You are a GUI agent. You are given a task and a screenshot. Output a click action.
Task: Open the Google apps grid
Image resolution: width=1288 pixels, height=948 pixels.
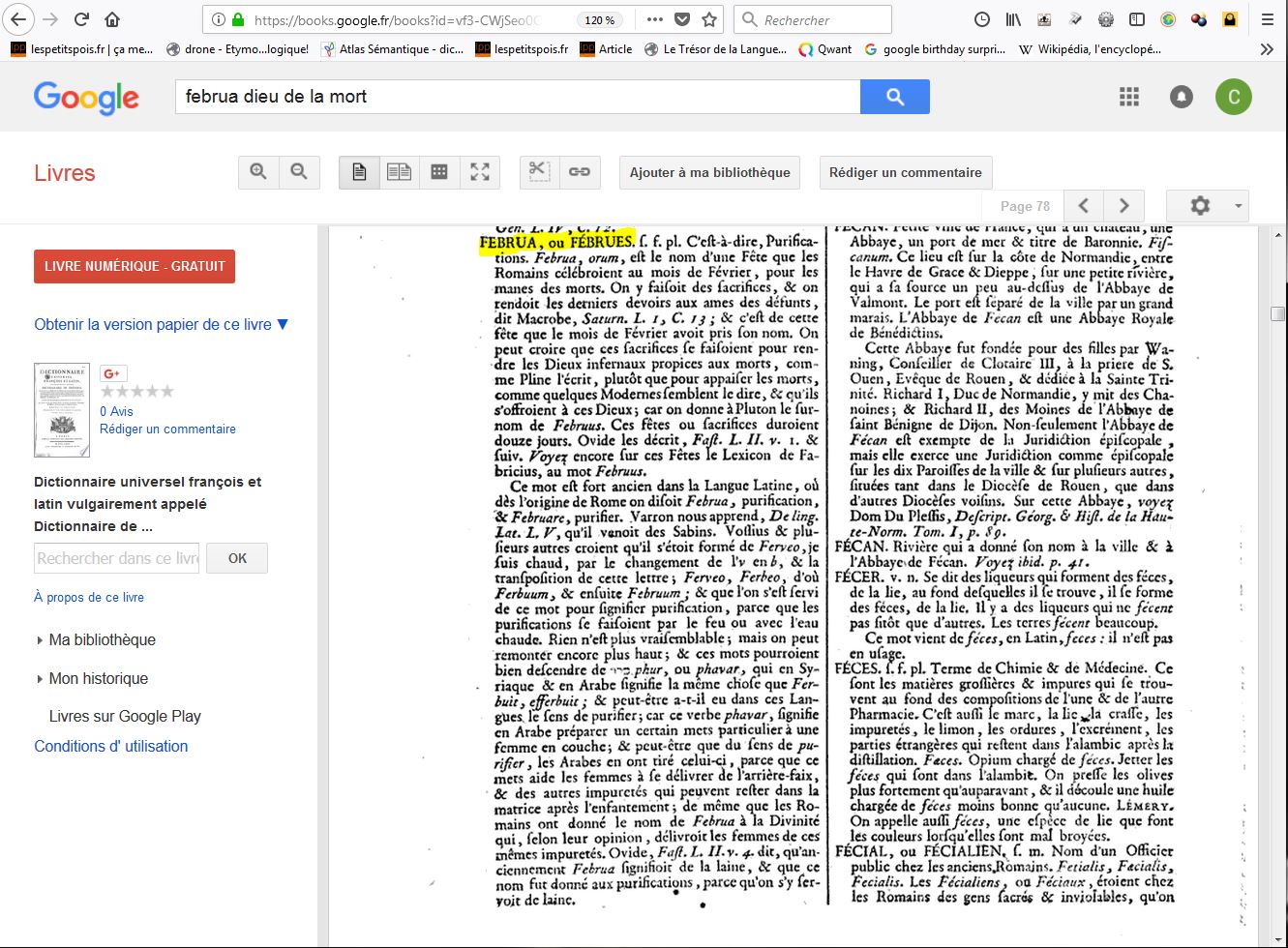(x=1128, y=97)
